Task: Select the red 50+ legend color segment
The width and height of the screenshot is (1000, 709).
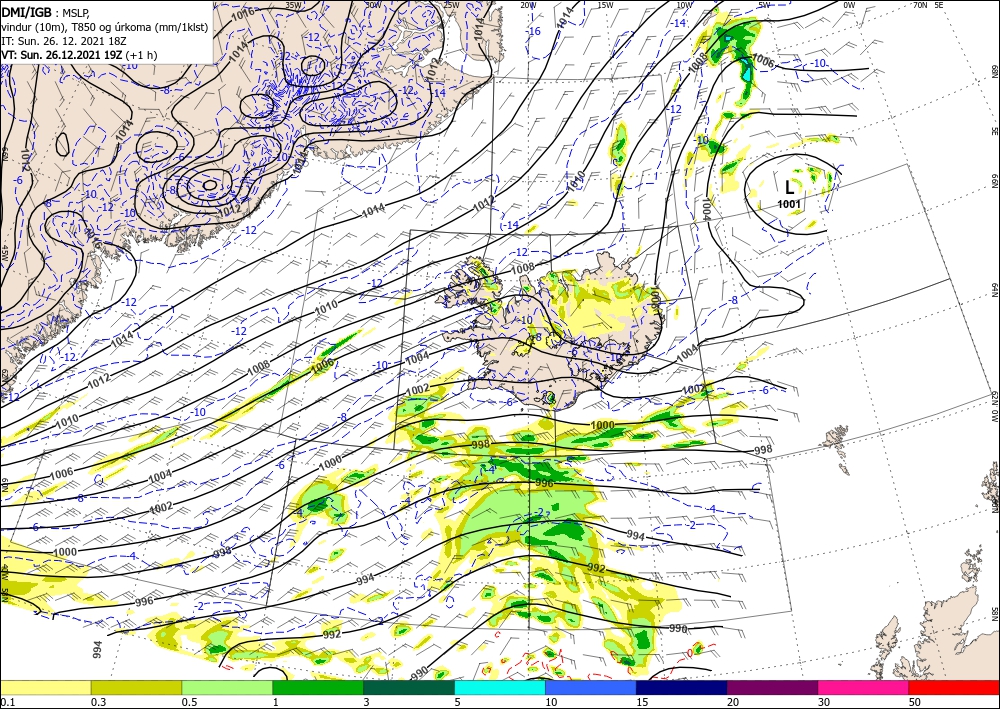Action: [954, 687]
